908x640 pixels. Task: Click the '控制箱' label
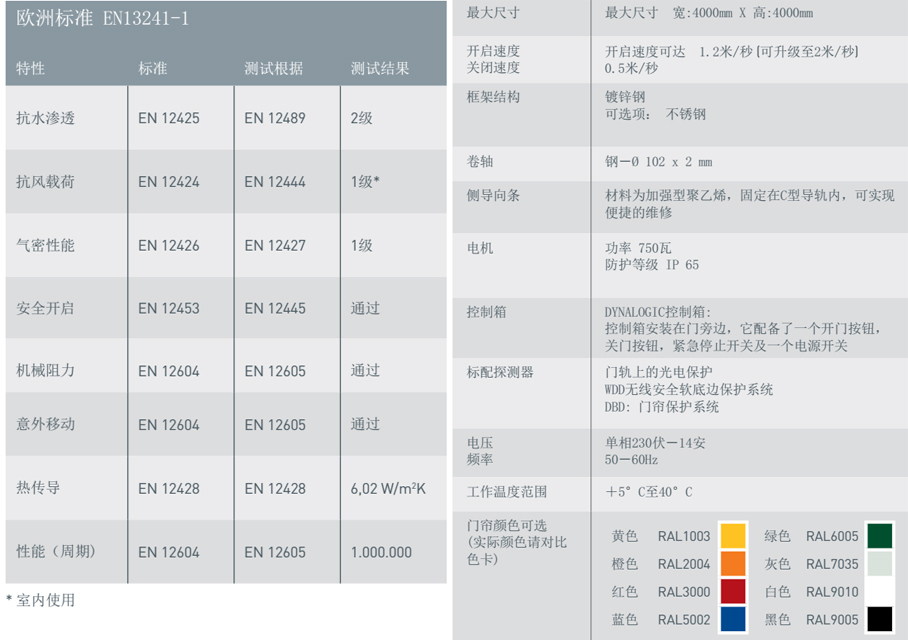486,312
